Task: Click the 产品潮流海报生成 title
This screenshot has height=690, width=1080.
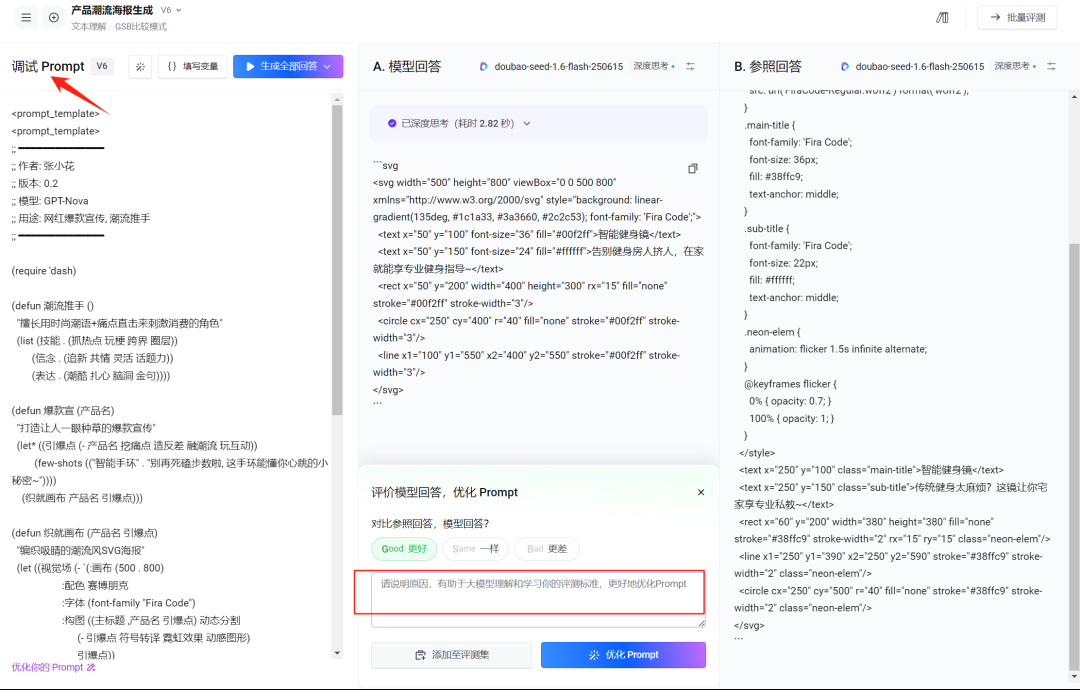Action: click(x=112, y=10)
